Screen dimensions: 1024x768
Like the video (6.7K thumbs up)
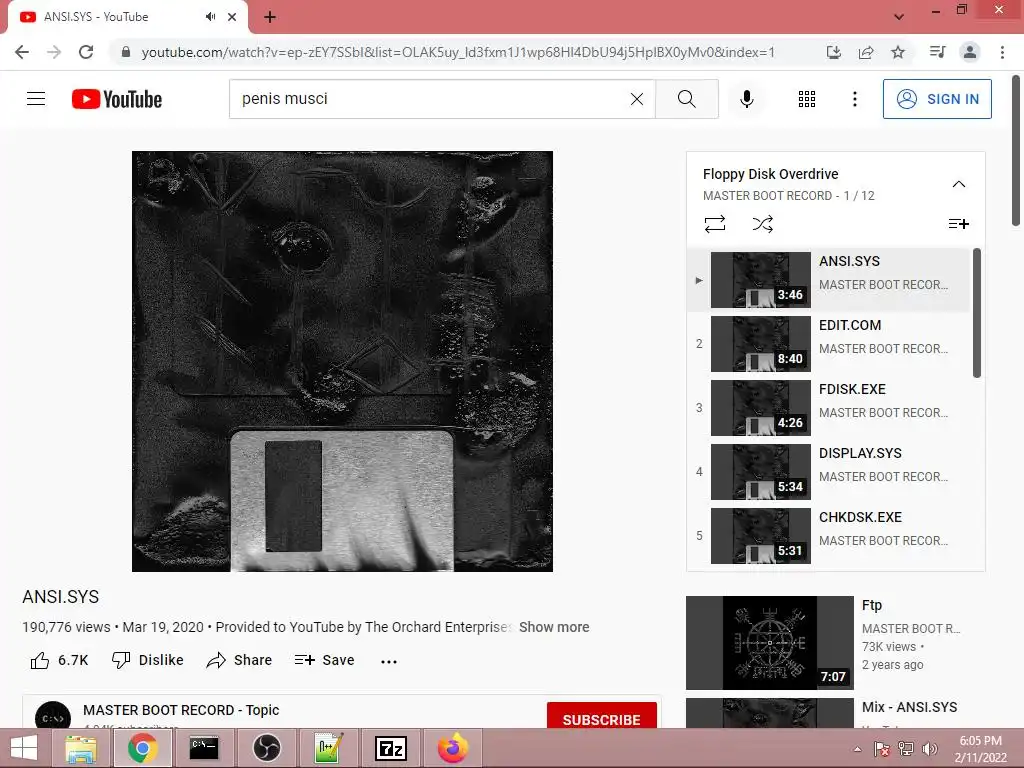click(59, 660)
